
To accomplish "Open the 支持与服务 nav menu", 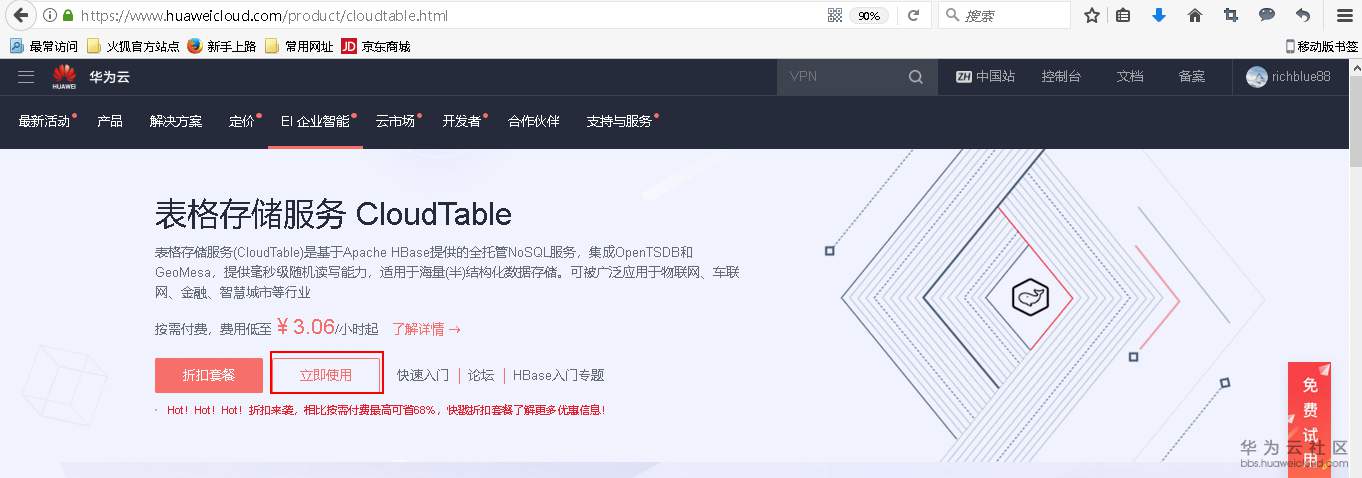I will point(620,121).
